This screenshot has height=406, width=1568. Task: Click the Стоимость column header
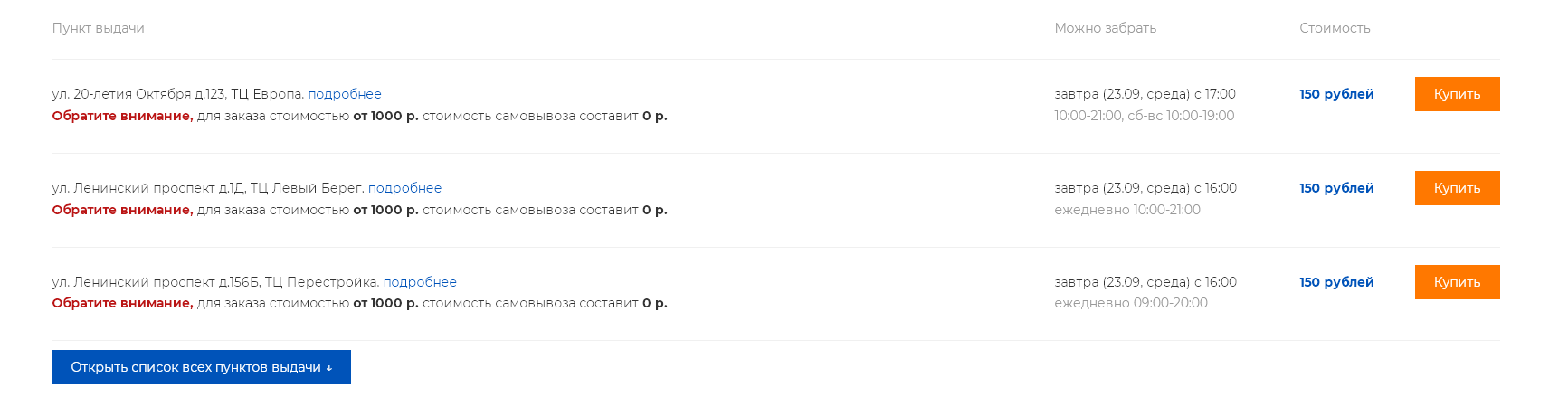pyautogui.click(x=1335, y=28)
